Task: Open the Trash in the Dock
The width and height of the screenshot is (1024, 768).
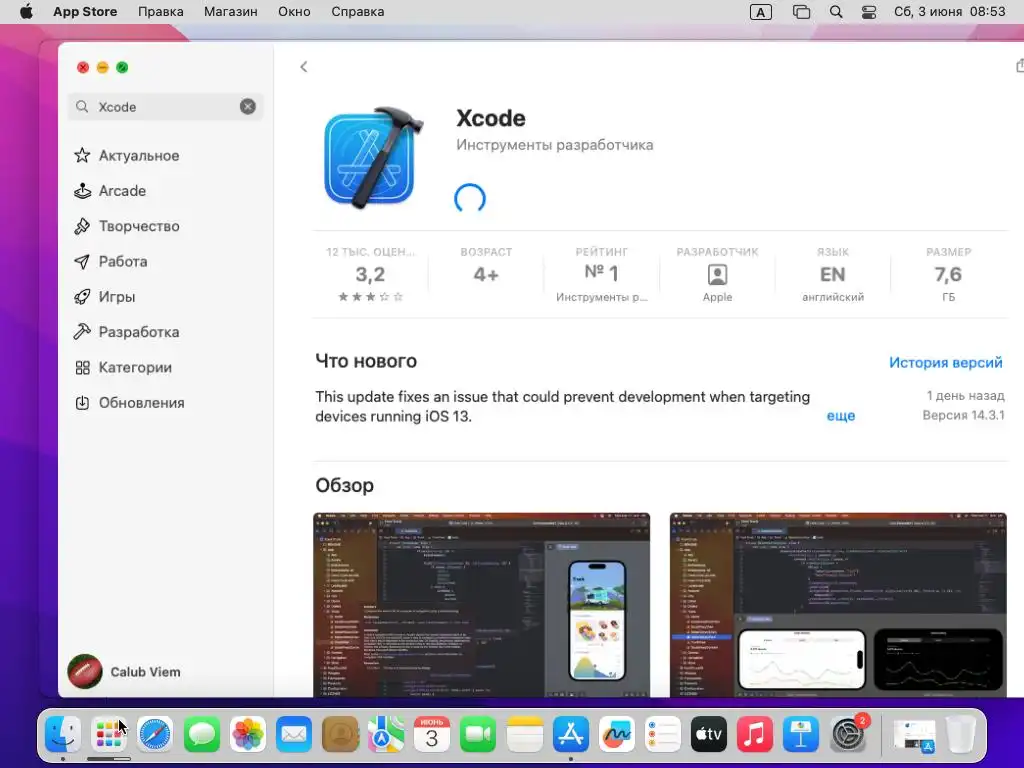Action: 960,734
